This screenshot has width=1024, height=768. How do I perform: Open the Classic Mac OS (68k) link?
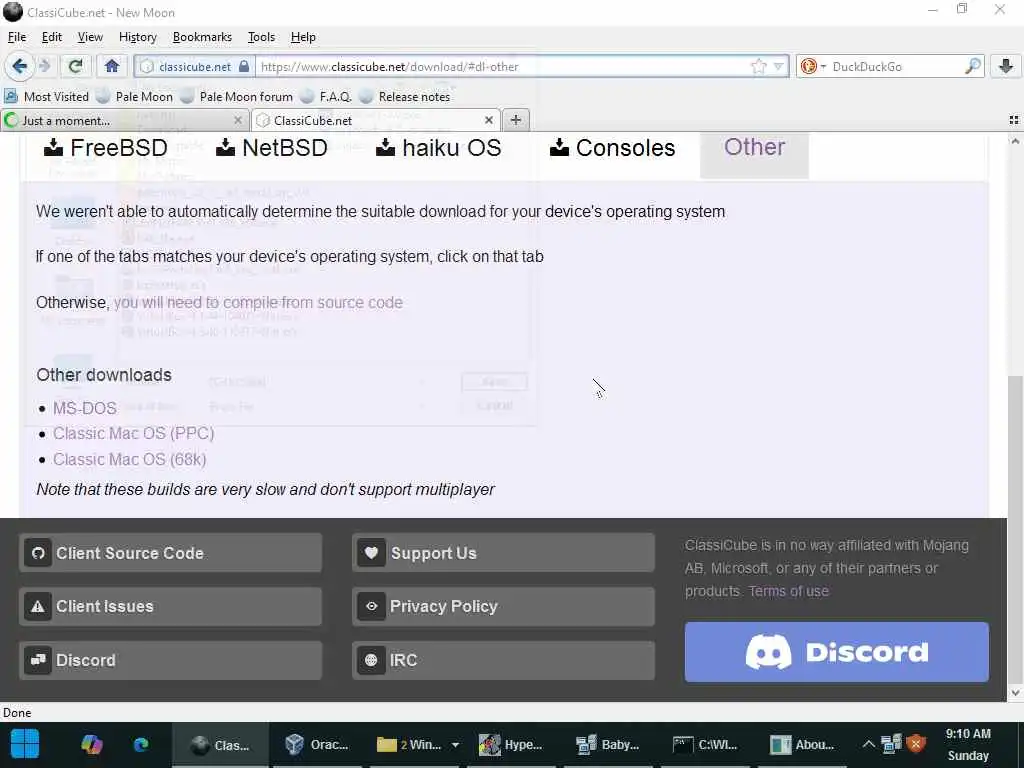click(129, 460)
